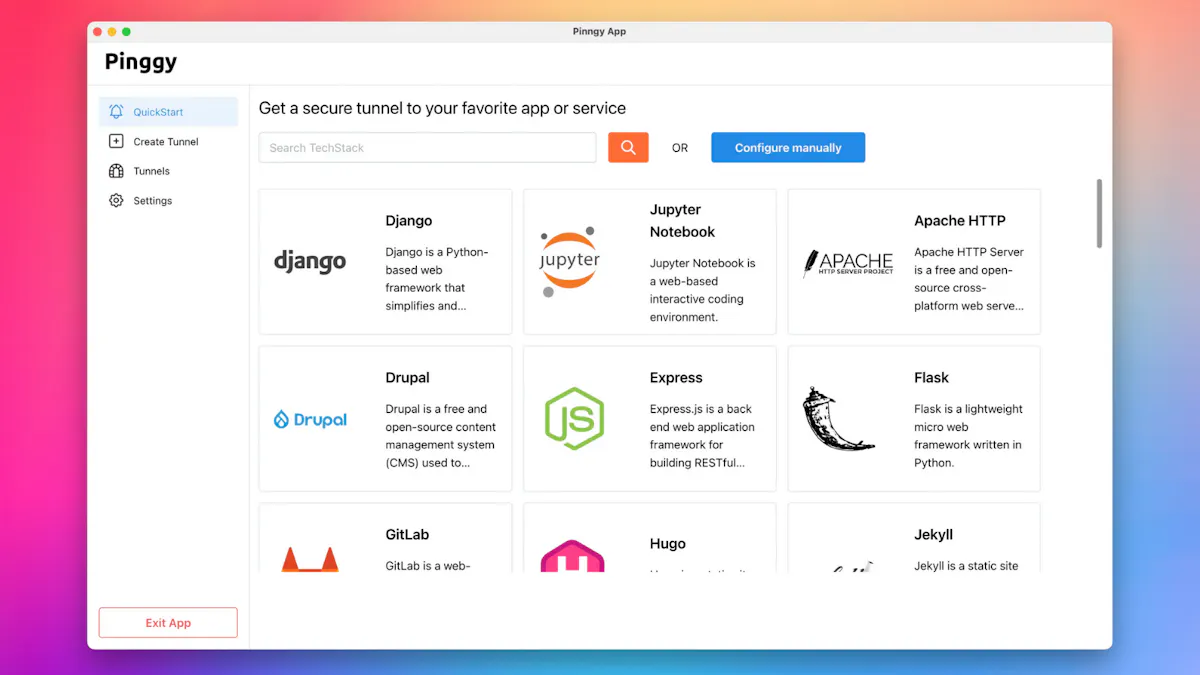Screen dimensions: 1200x675
Task: Click the Exit App button
Action: point(168,623)
